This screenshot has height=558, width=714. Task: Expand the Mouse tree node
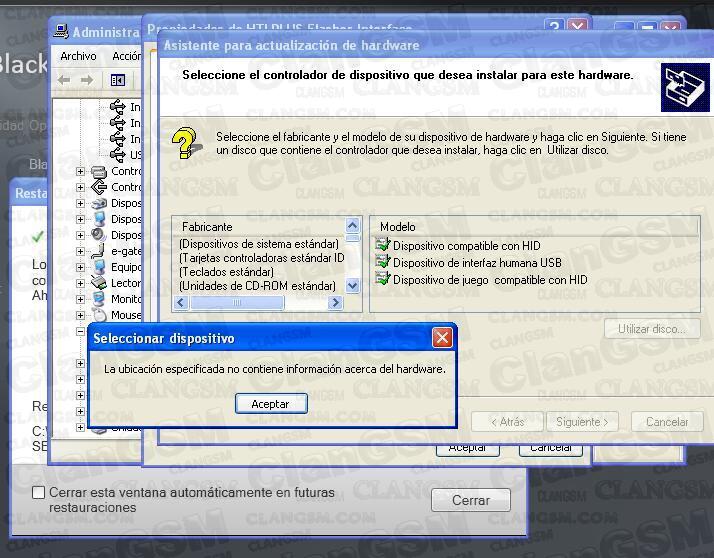(x=81, y=315)
